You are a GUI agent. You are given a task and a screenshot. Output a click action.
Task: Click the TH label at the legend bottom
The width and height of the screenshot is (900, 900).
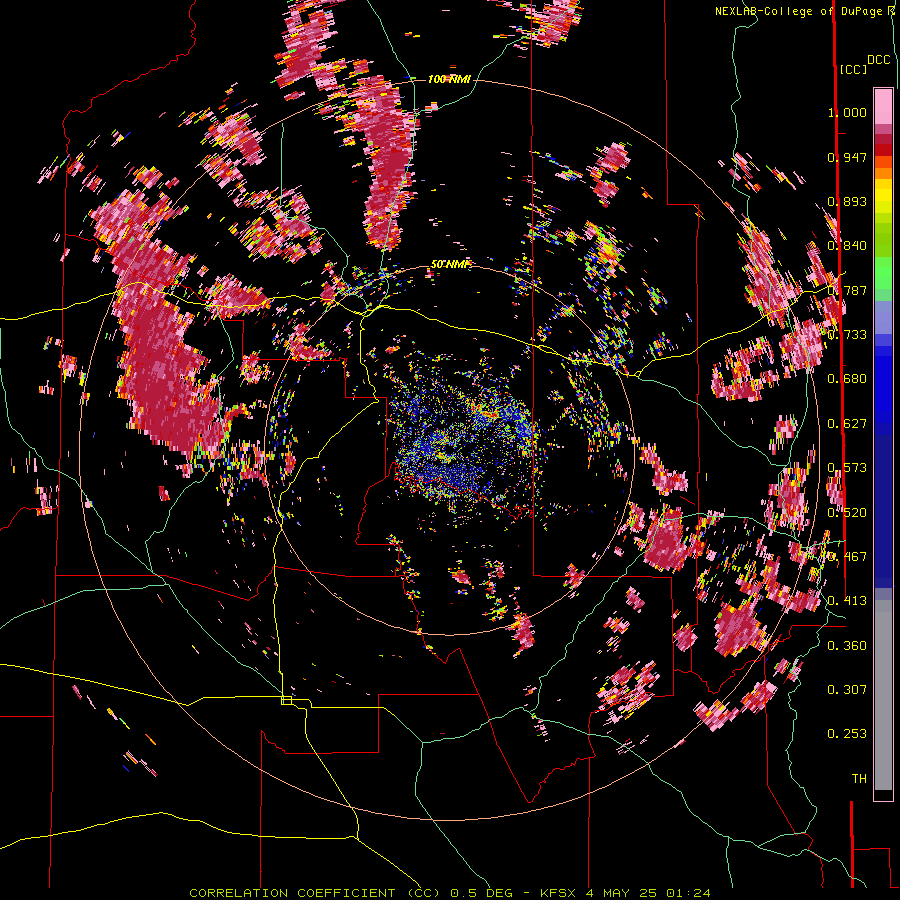coord(859,779)
